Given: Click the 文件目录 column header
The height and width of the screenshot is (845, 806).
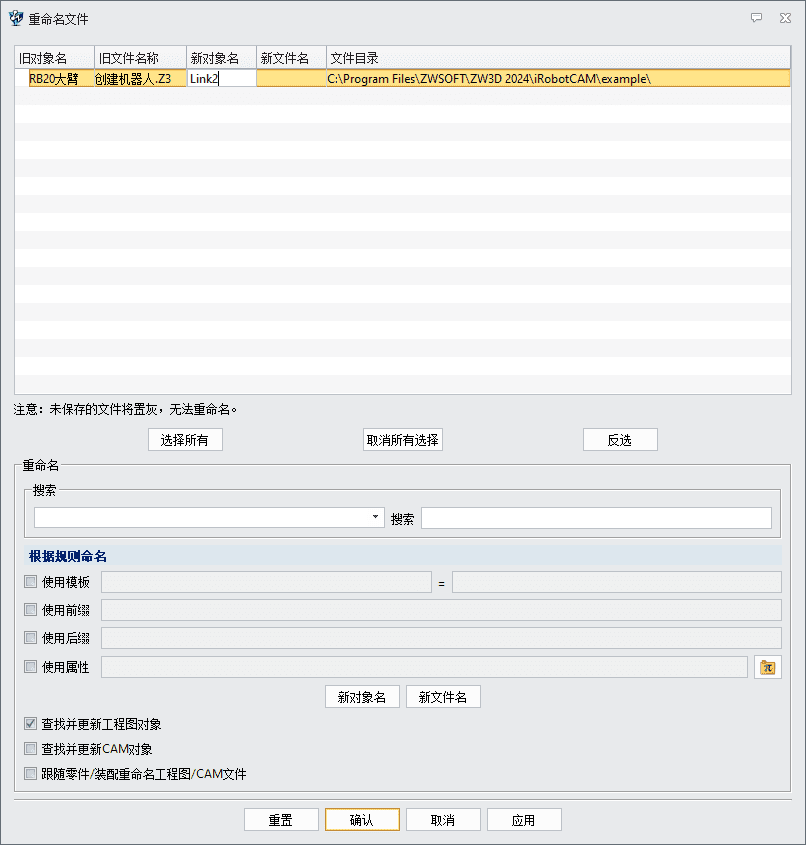Looking at the screenshot, I should coord(559,58).
